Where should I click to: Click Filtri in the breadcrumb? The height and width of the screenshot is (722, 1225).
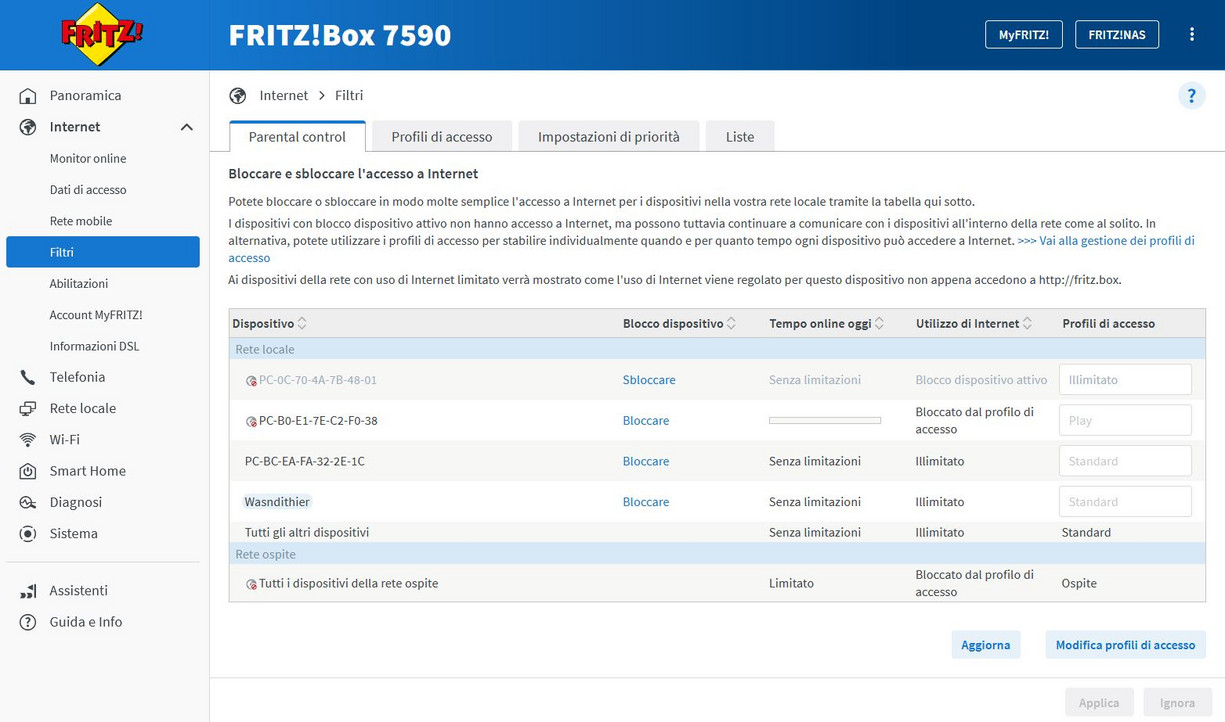(x=349, y=96)
